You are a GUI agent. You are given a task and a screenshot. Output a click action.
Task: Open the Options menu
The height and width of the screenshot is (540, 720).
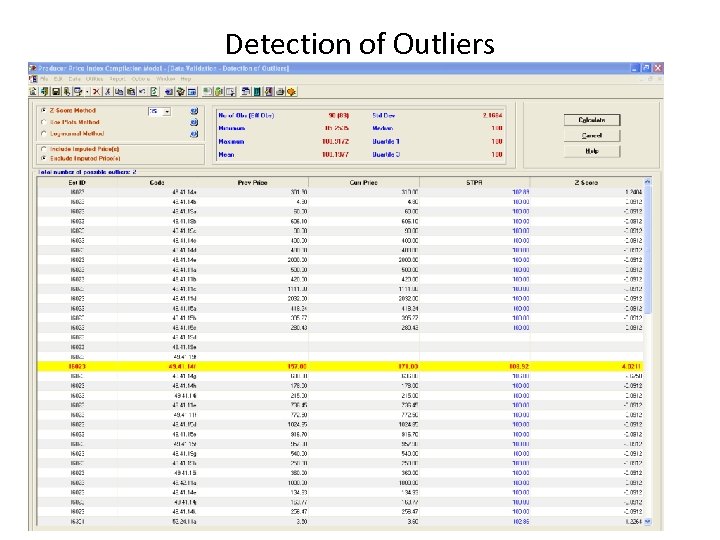[141, 79]
